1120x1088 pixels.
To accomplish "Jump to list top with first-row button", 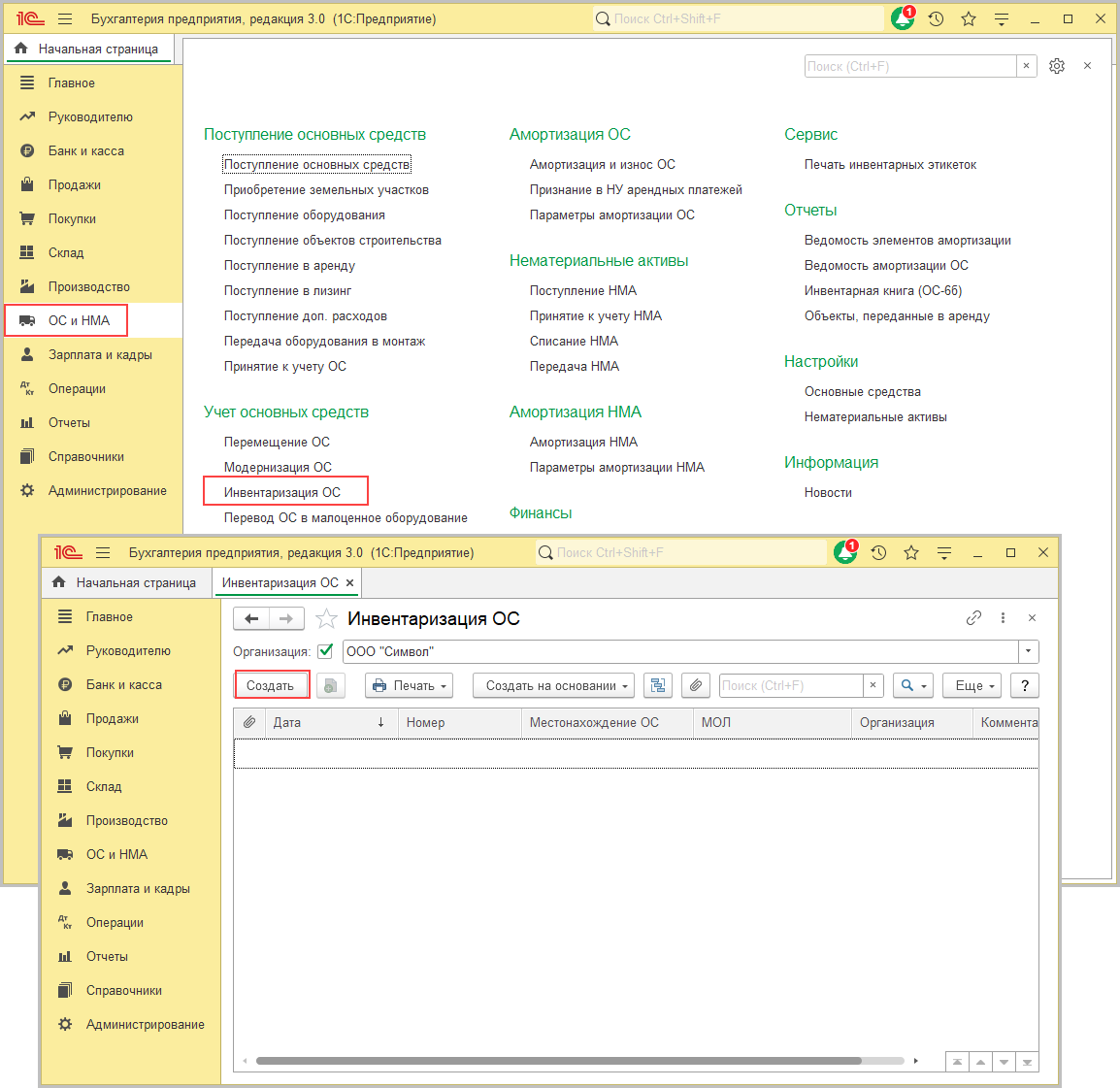I will (957, 1063).
